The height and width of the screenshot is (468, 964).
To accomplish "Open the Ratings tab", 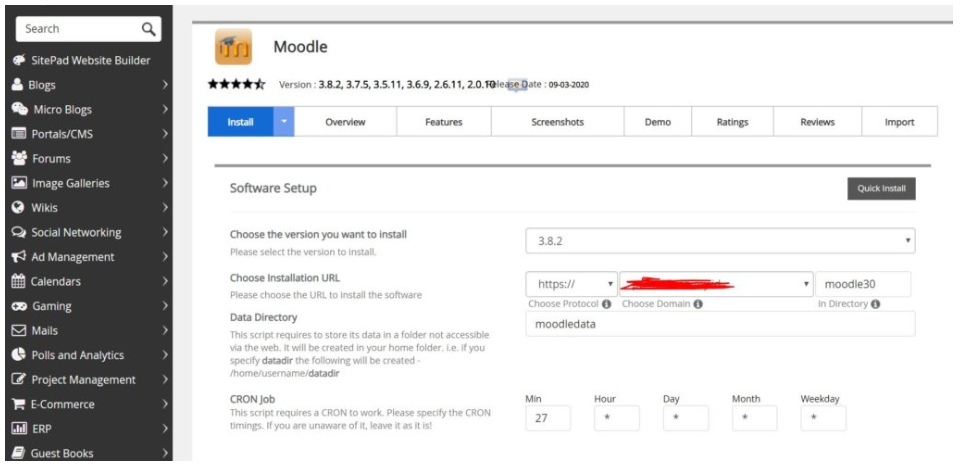I will pos(733,122).
